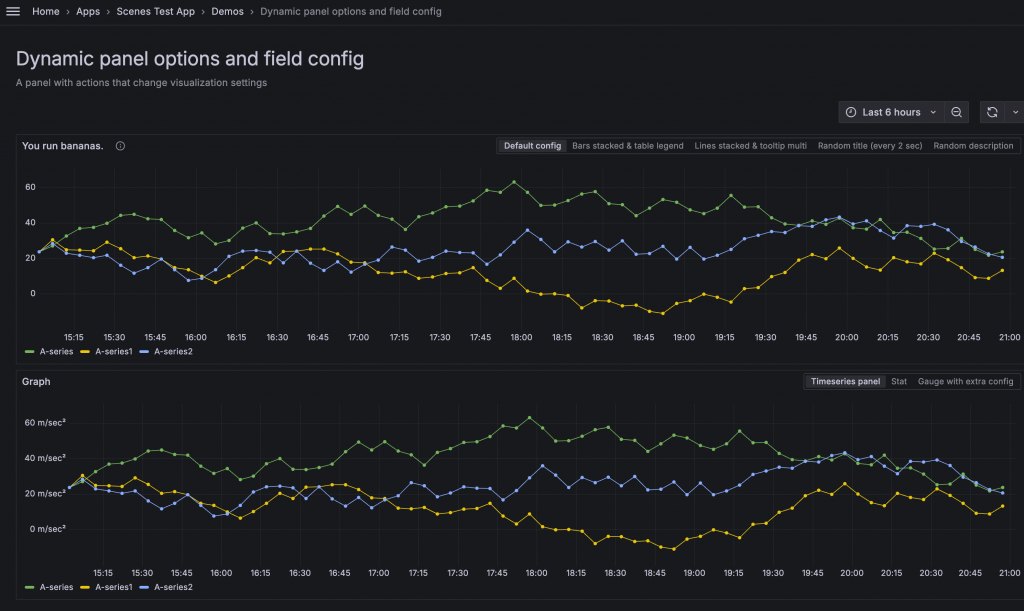1024x611 pixels.
Task: Select Lines stacked & tooltip multi
Action: 750,146
